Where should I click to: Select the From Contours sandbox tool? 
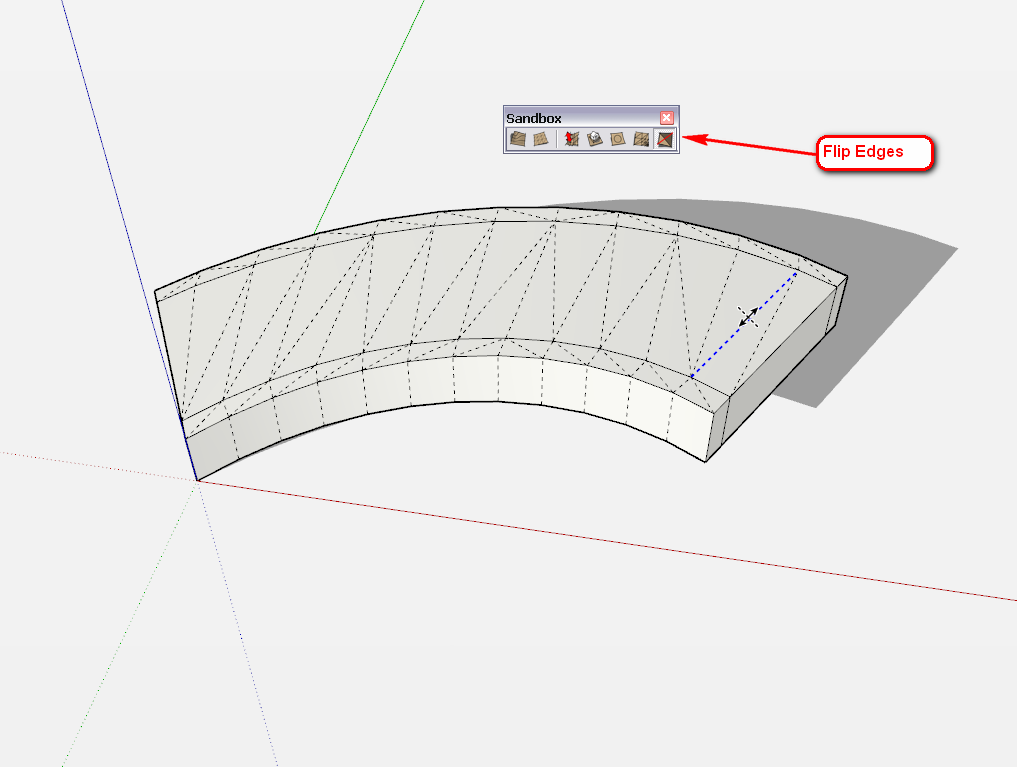tap(517, 139)
